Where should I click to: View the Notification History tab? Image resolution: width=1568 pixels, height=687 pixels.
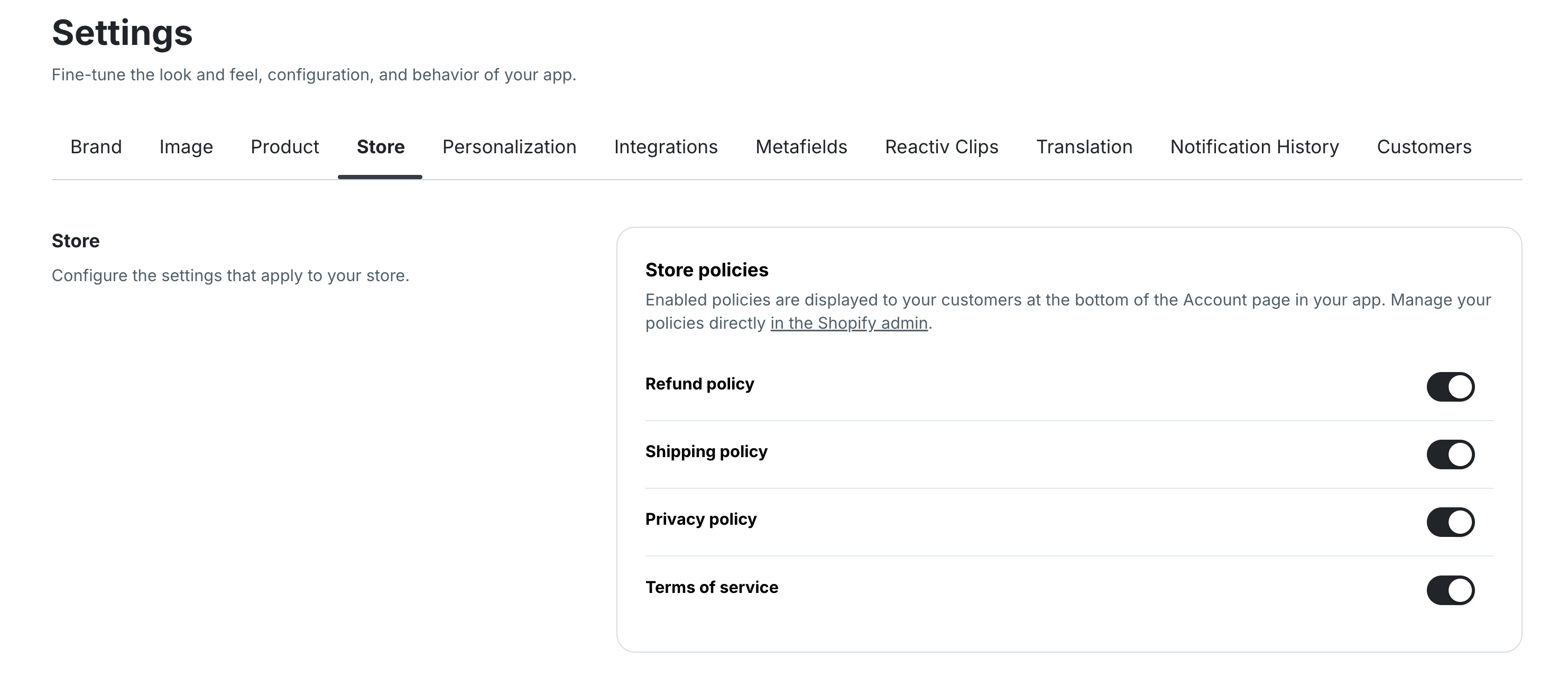[x=1254, y=147]
